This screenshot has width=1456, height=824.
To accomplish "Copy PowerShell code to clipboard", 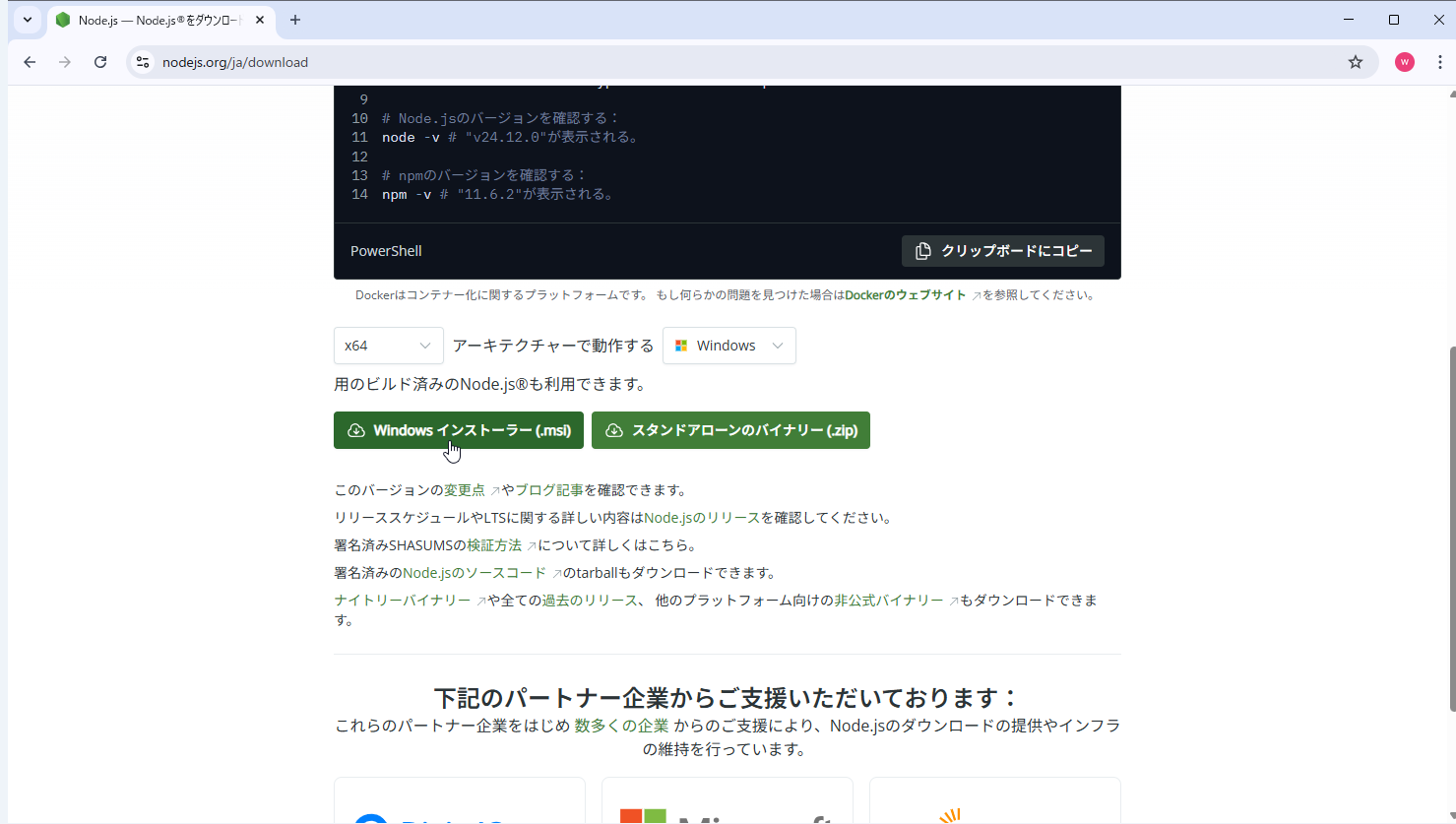I will 1002,251.
